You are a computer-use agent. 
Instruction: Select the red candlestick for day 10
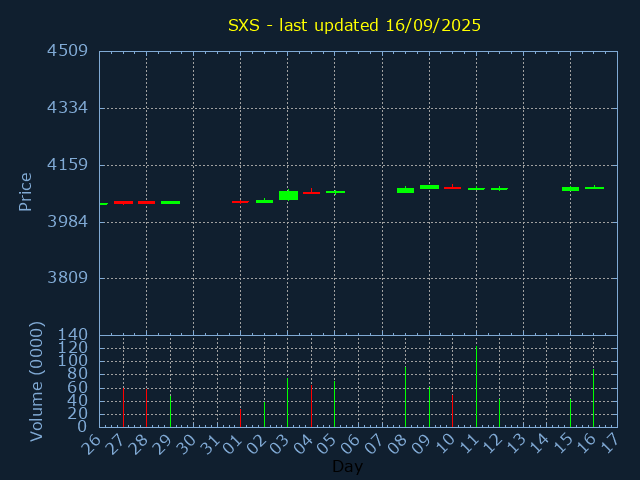click(452, 188)
